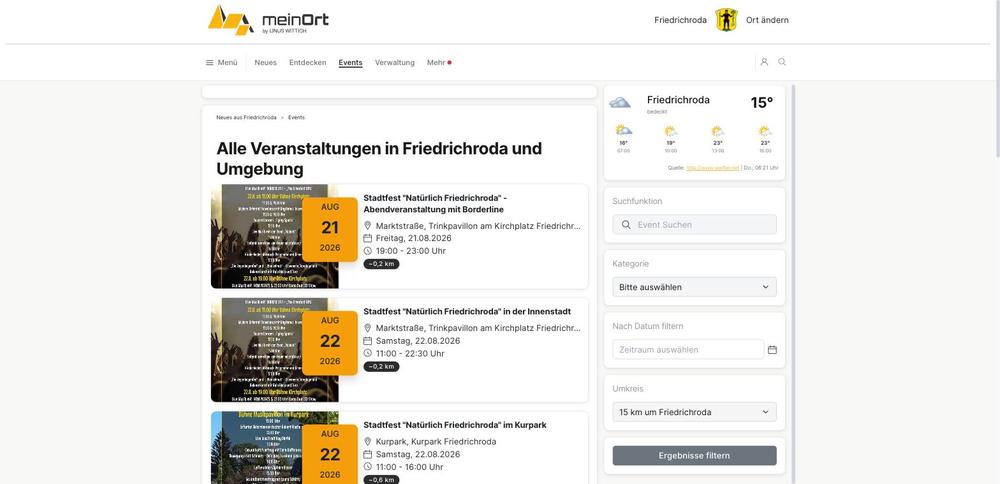Image resolution: width=1000 pixels, height=484 pixels.
Task: Open thumbnail of Borderline Abendveranstaltung event
Action: (x=275, y=237)
